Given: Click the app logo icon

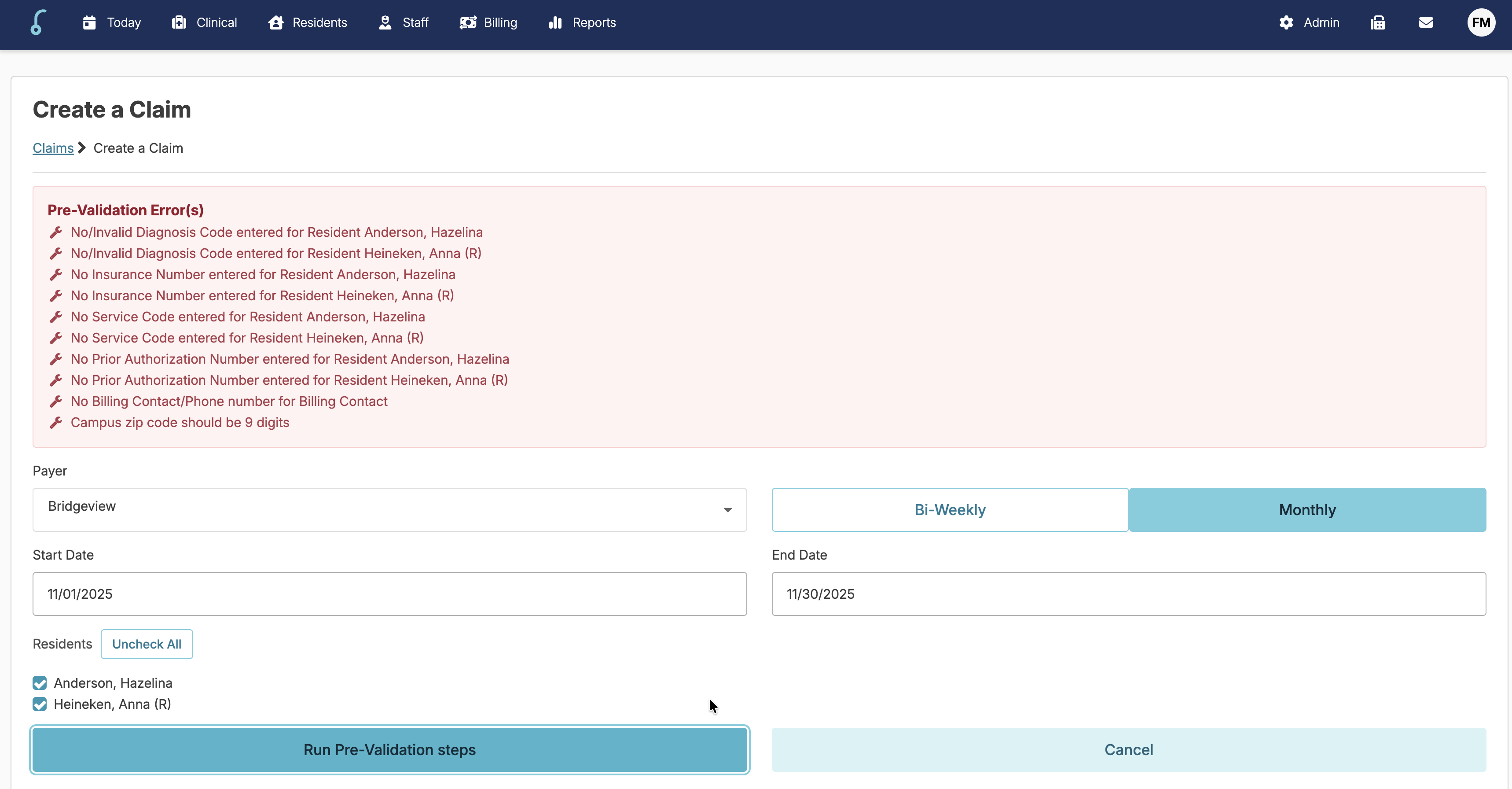Looking at the screenshot, I should coord(37,22).
